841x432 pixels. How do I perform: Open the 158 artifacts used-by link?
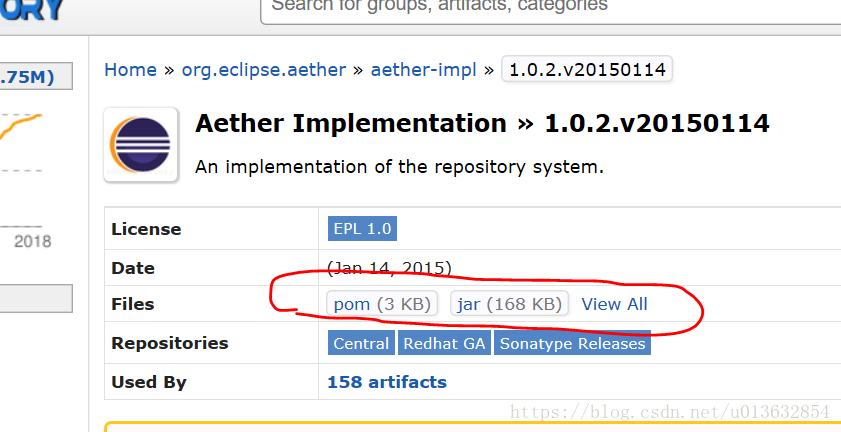click(387, 382)
